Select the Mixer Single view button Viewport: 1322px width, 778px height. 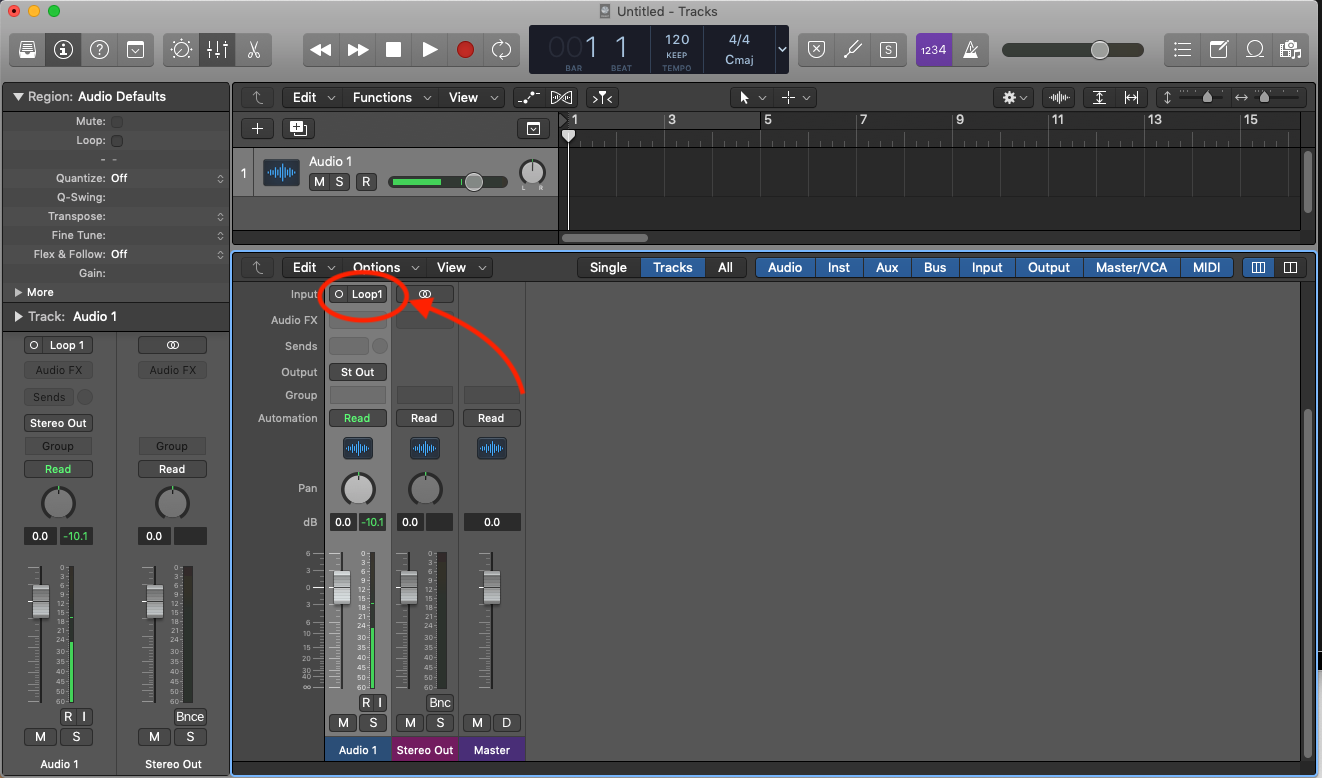click(608, 267)
